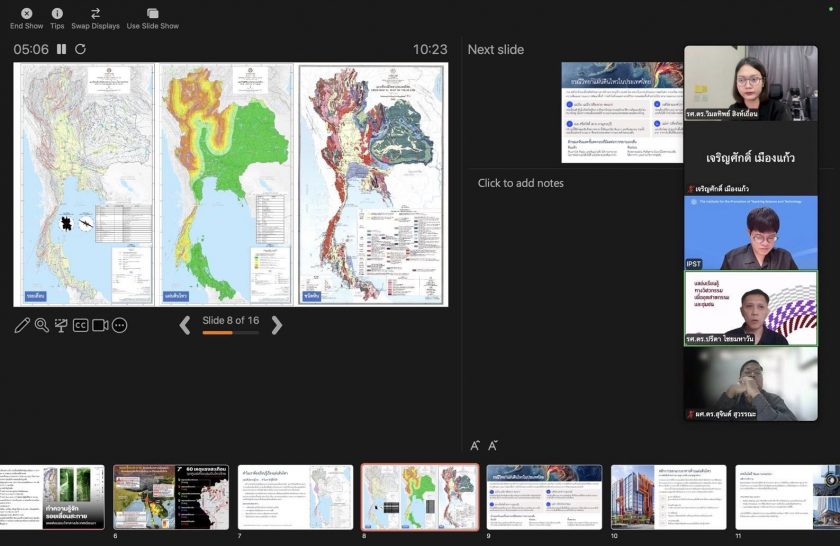Decrease the notes text size
The width and height of the screenshot is (840, 546).
click(493, 446)
